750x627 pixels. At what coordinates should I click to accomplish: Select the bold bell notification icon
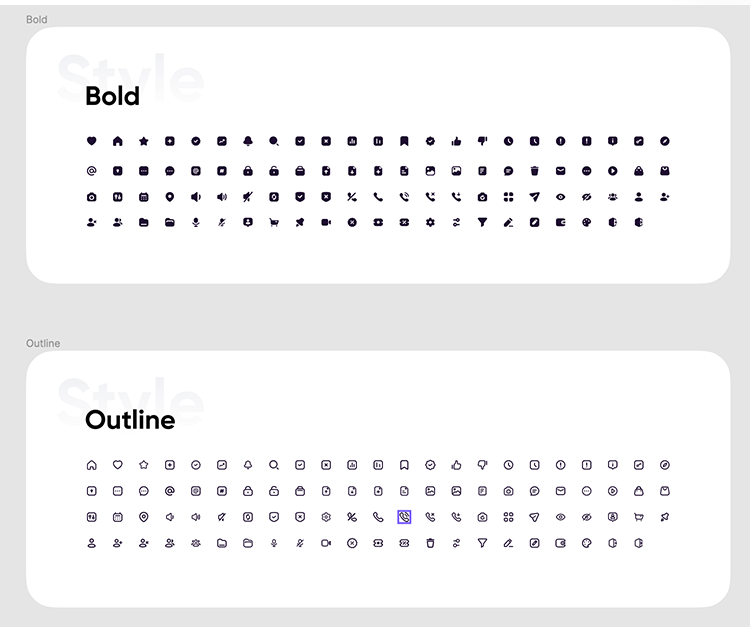pyautogui.click(x=247, y=141)
